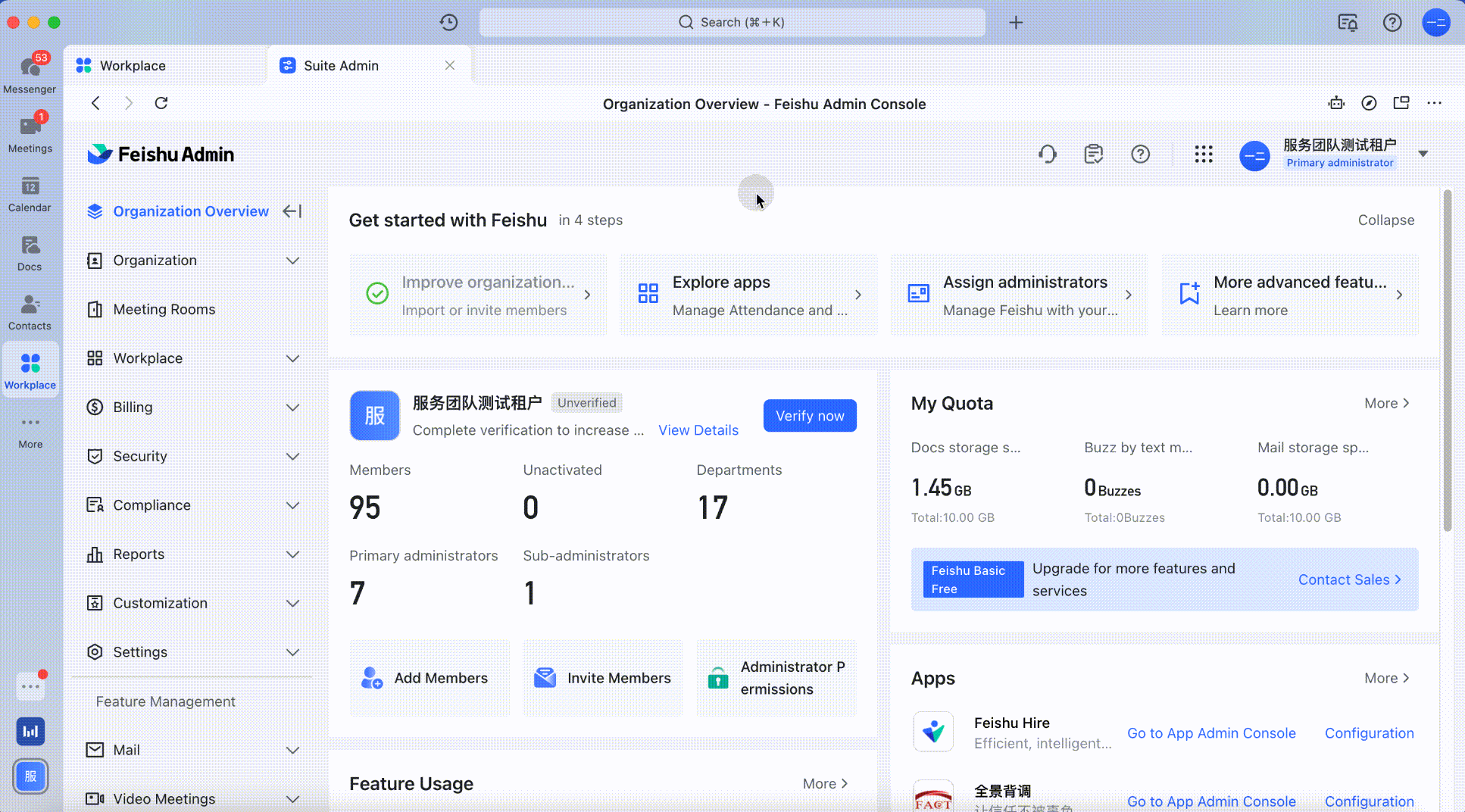Open the Meetings panel
The width and height of the screenshot is (1465, 812).
[30, 130]
